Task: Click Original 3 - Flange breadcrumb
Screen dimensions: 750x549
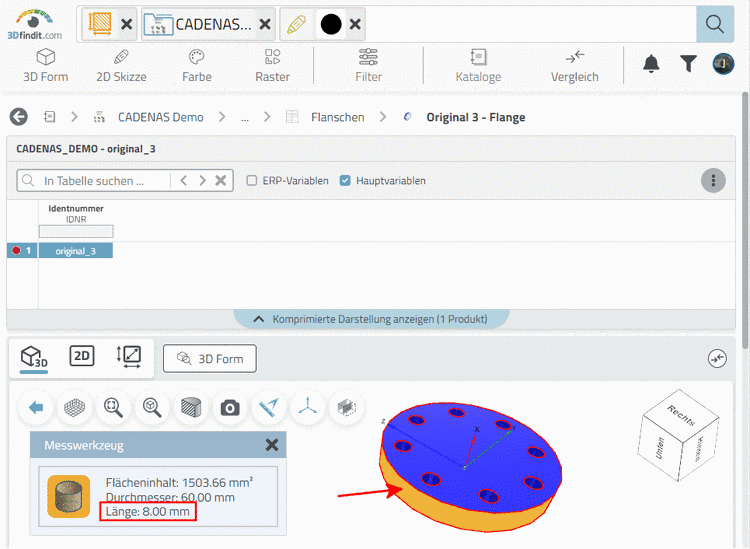Action: click(x=475, y=117)
